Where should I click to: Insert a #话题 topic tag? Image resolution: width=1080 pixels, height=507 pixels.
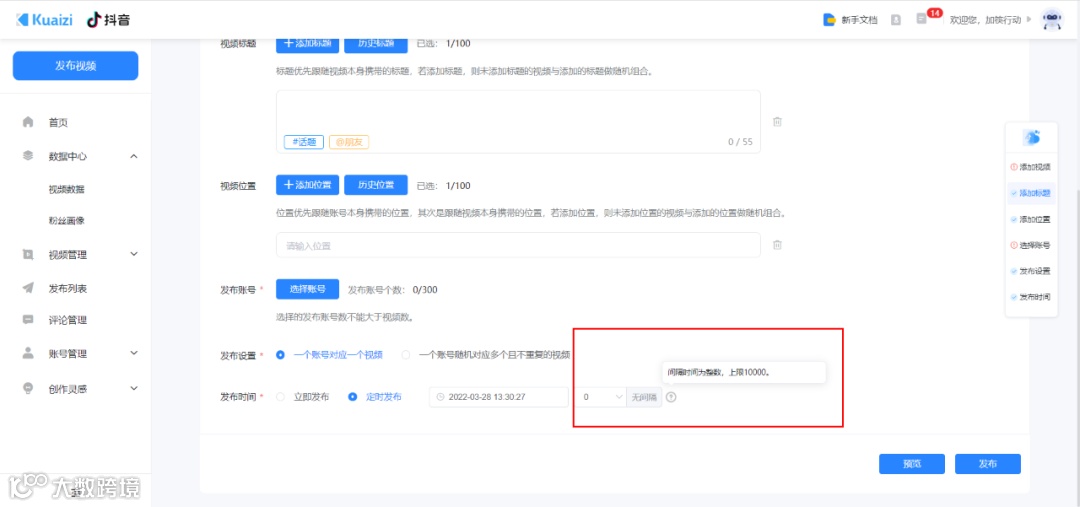coord(304,142)
